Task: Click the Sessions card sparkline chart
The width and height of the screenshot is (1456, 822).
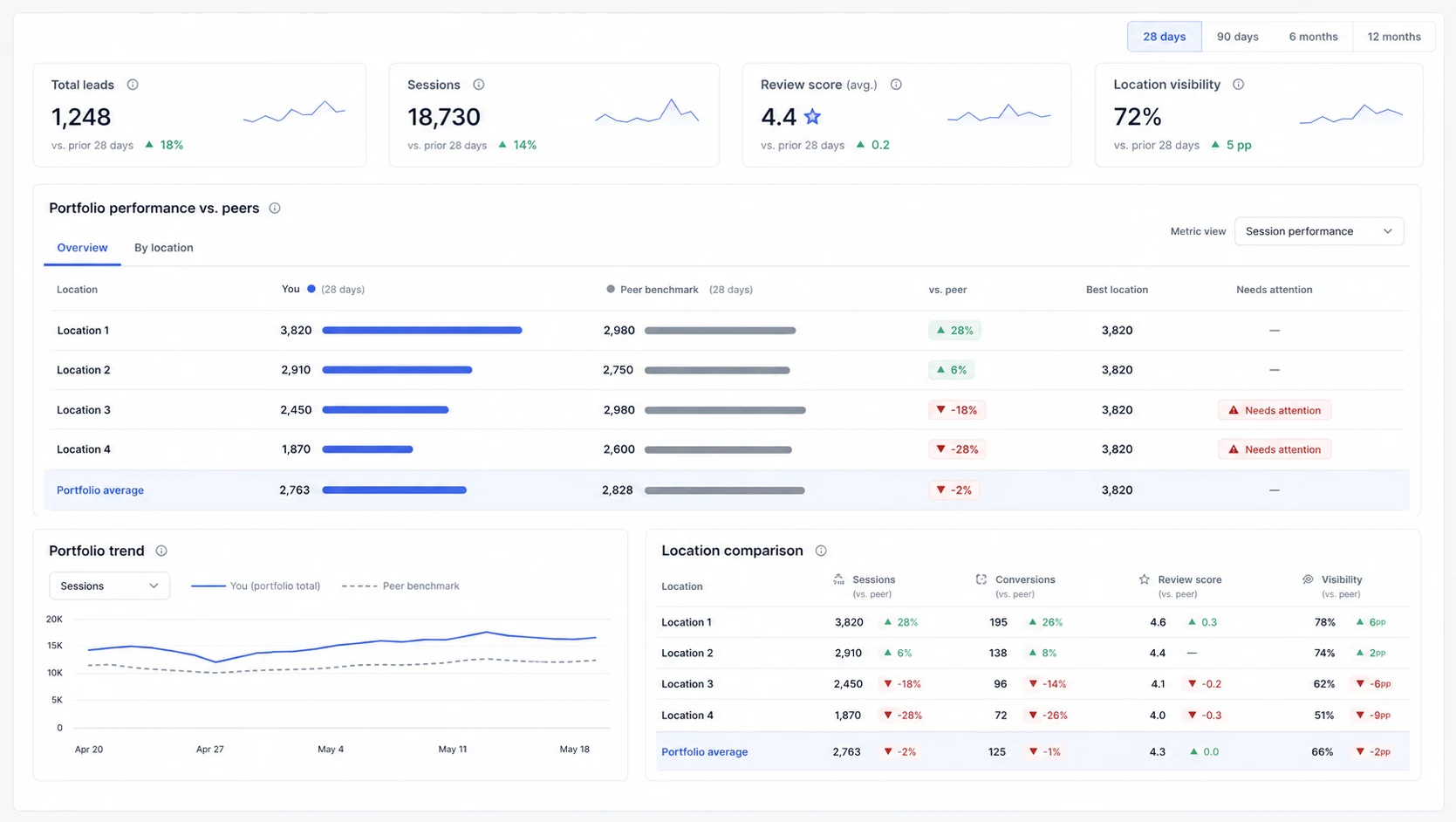Action: click(647, 111)
